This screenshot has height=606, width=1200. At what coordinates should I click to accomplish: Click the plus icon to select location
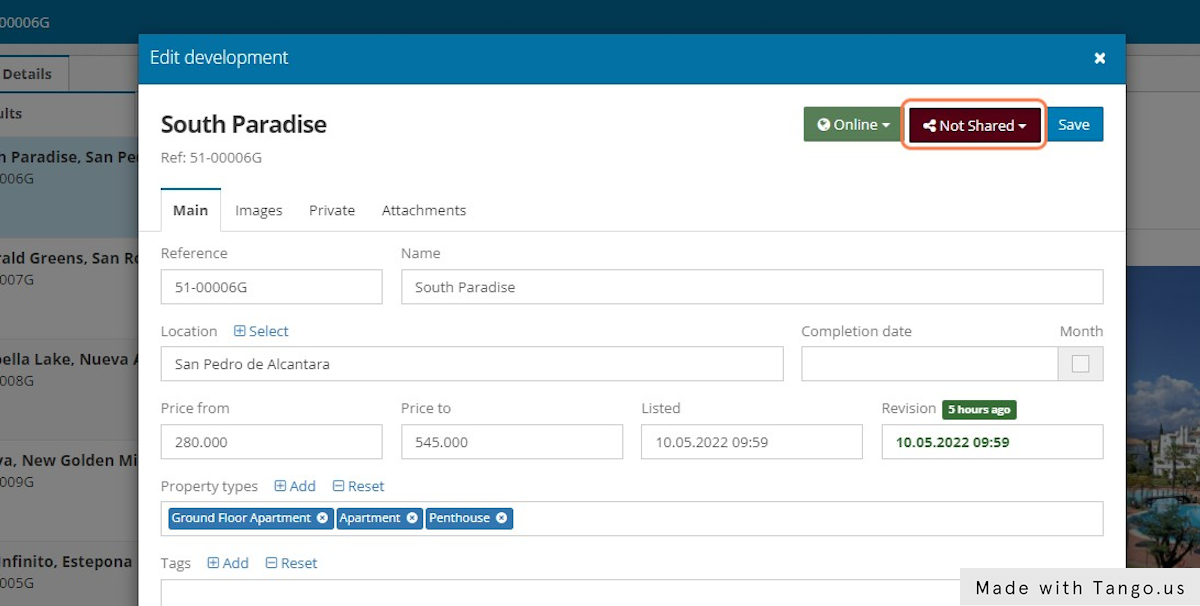tap(240, 331)
